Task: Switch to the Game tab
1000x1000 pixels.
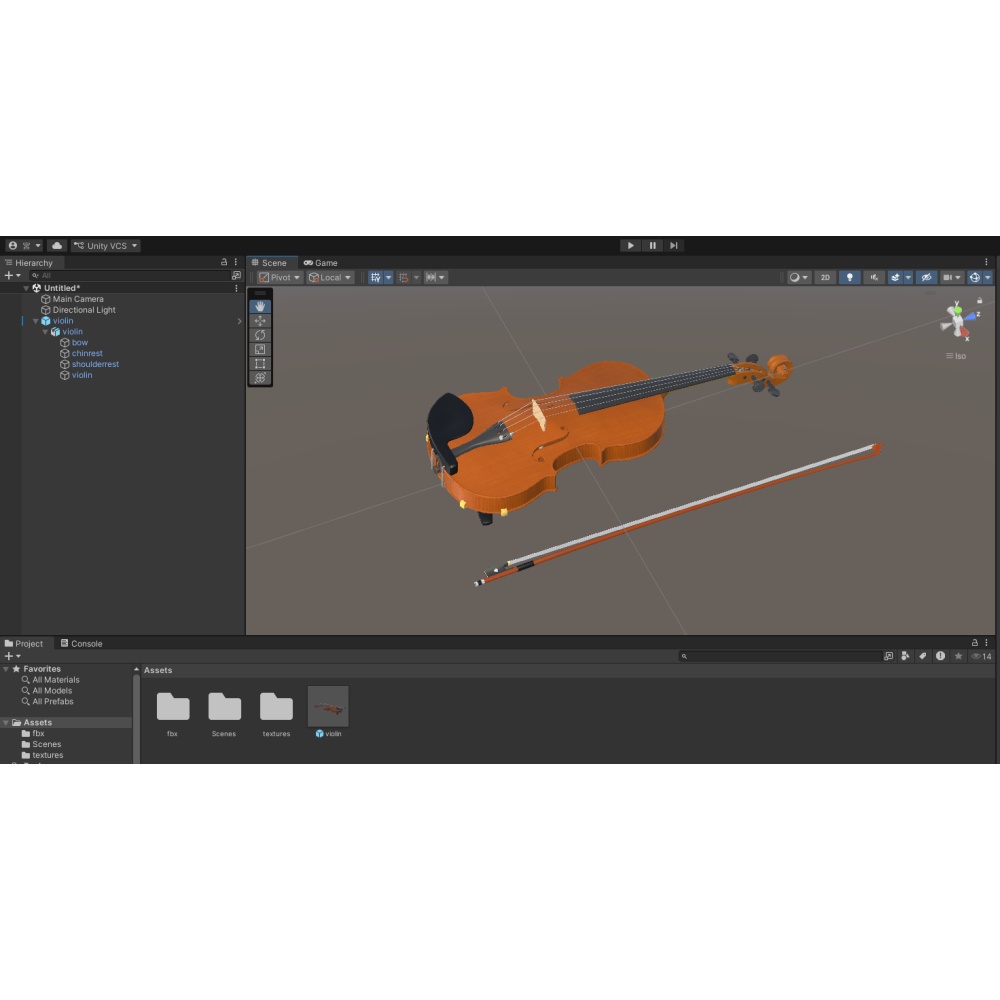Action: 320,263
